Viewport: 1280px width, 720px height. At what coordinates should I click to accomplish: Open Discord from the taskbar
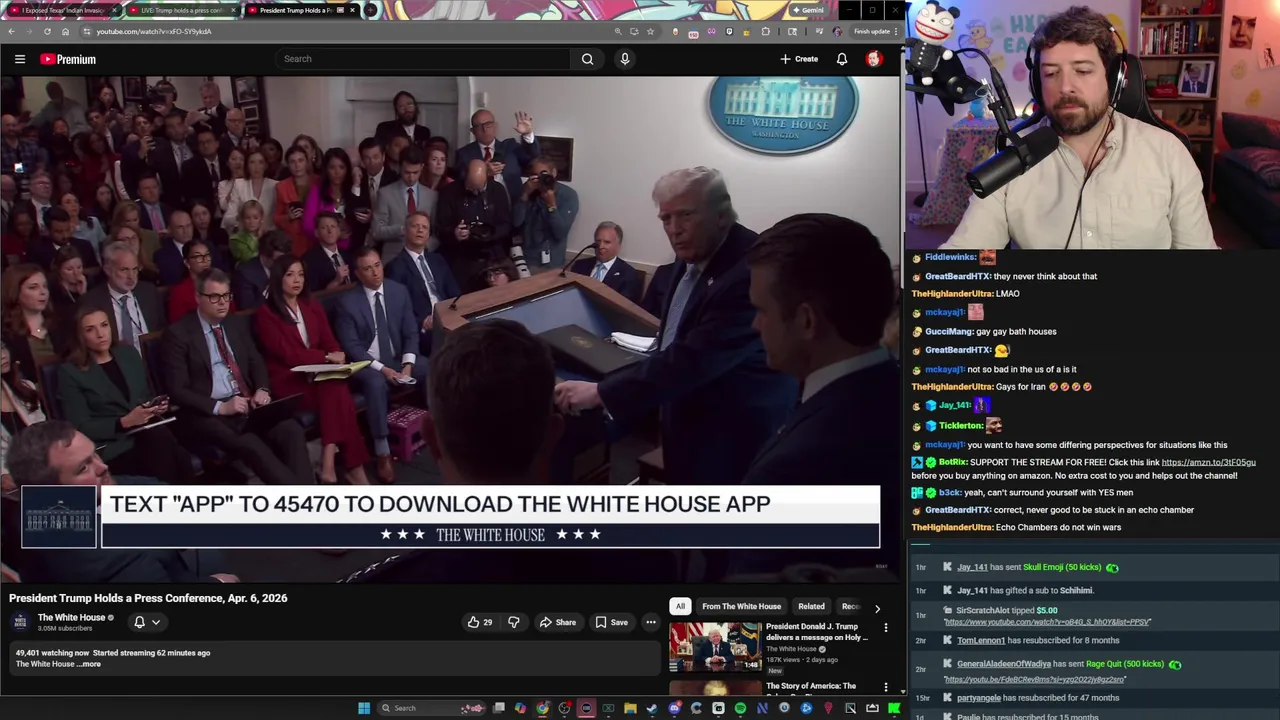point(674,708)
